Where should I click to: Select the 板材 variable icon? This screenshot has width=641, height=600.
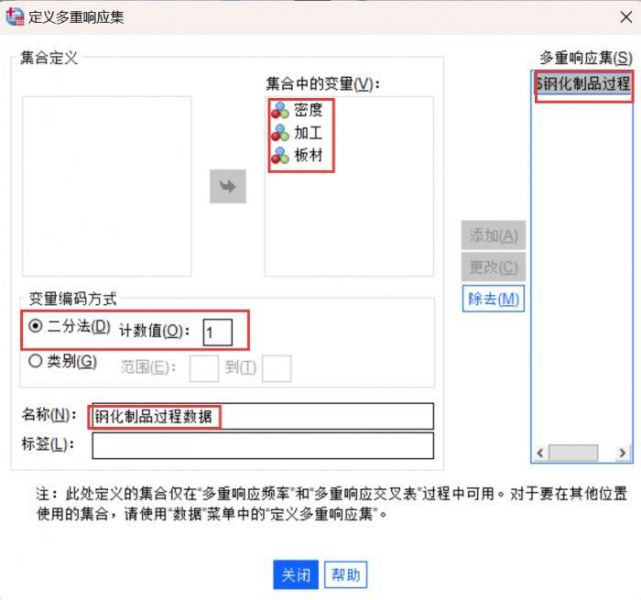click(x=280, y=155)
